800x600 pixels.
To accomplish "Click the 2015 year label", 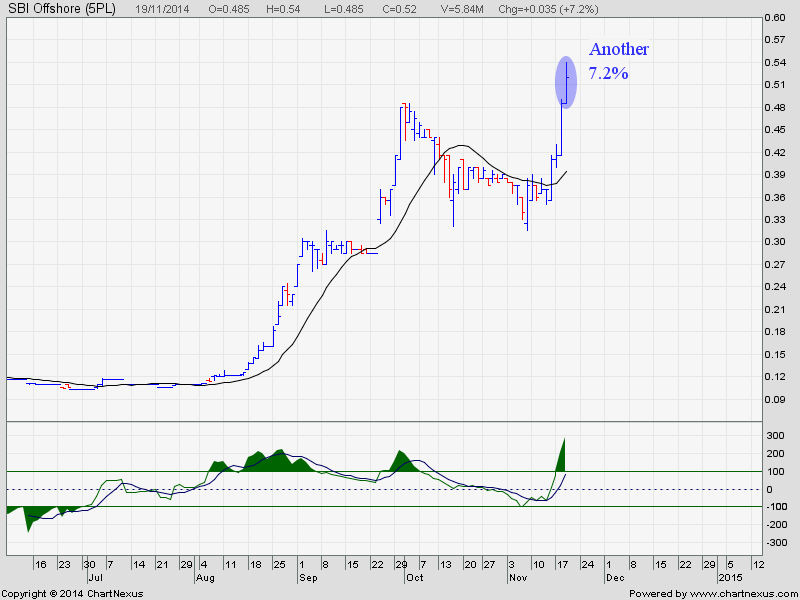I will coord(730,578).
